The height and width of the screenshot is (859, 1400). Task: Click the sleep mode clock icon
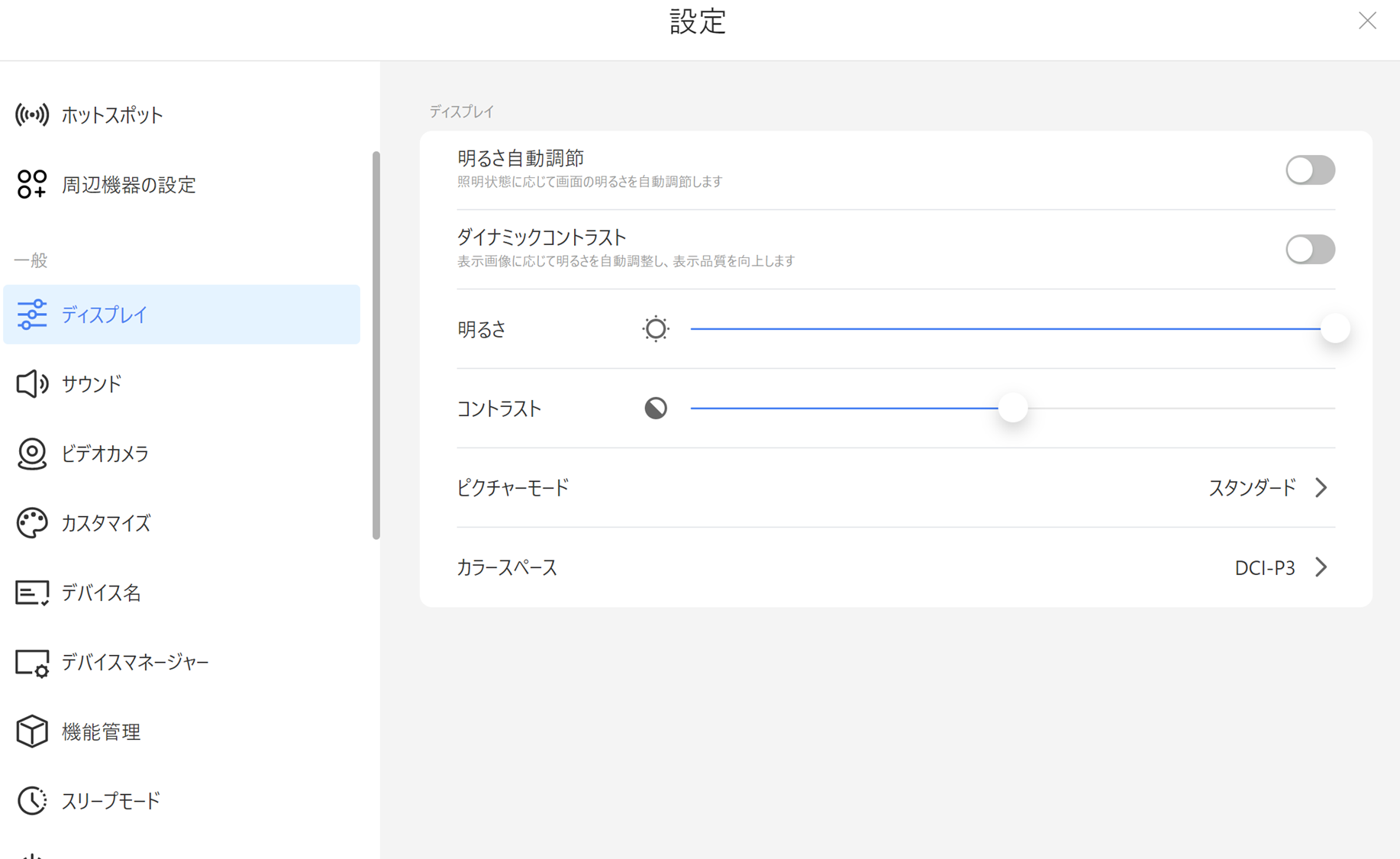pos(32,800)
